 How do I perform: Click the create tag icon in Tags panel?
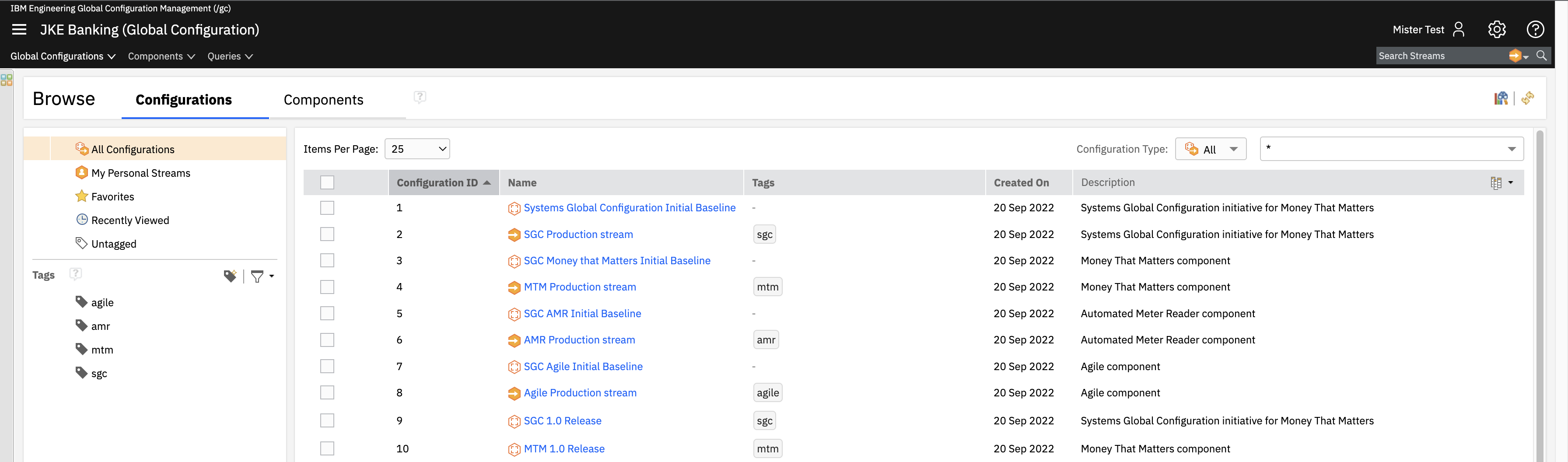pyautogui.click(x=230, y=276)
